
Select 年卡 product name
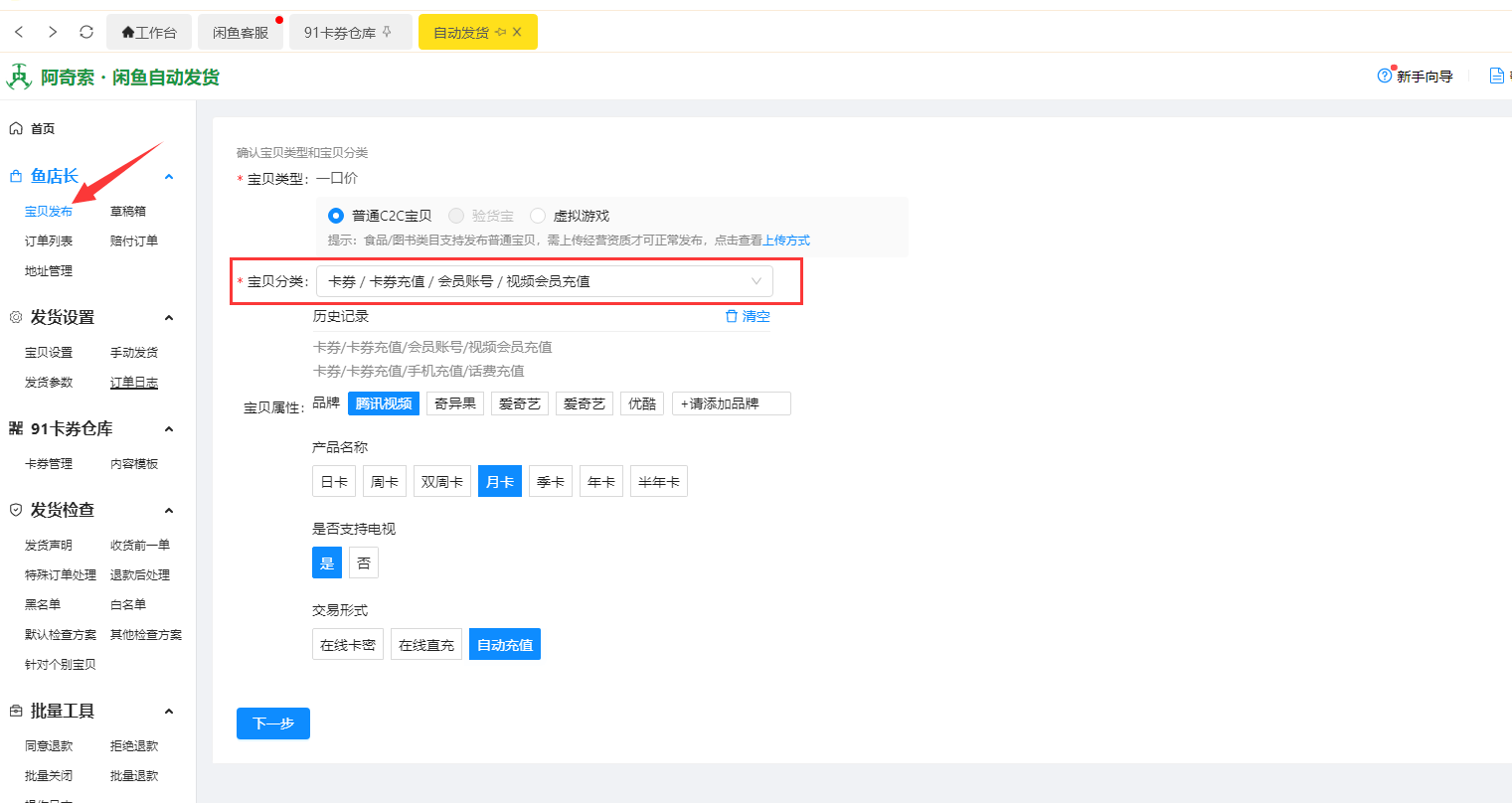tap(601, 481)
